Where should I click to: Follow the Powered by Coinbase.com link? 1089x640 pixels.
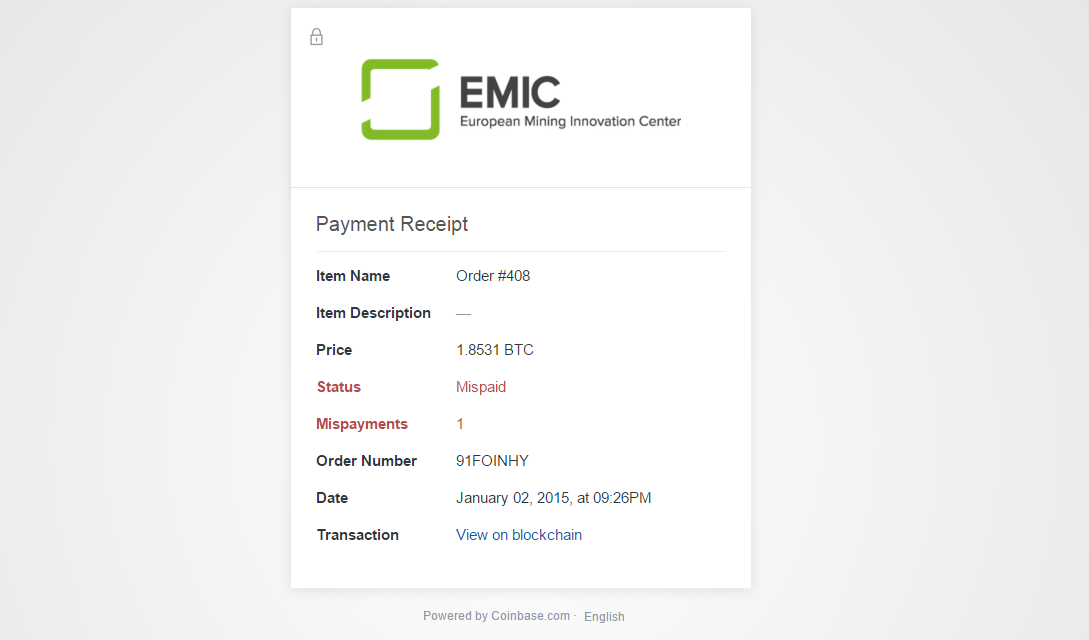click(497, 616)
